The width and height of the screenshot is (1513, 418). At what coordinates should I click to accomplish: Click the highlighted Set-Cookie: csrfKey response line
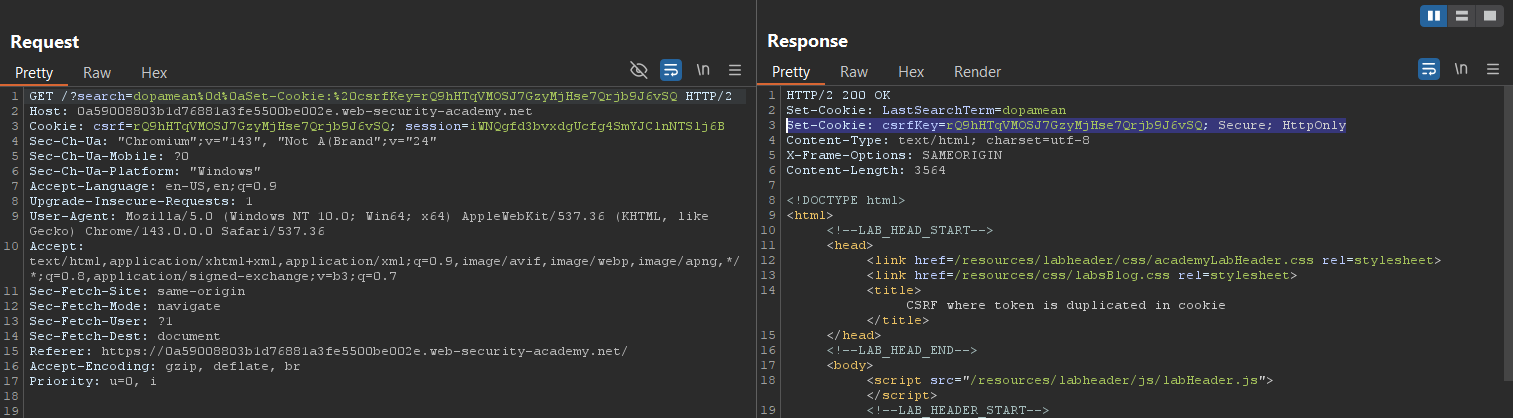pyautogui.click(x=1066, y=126)
